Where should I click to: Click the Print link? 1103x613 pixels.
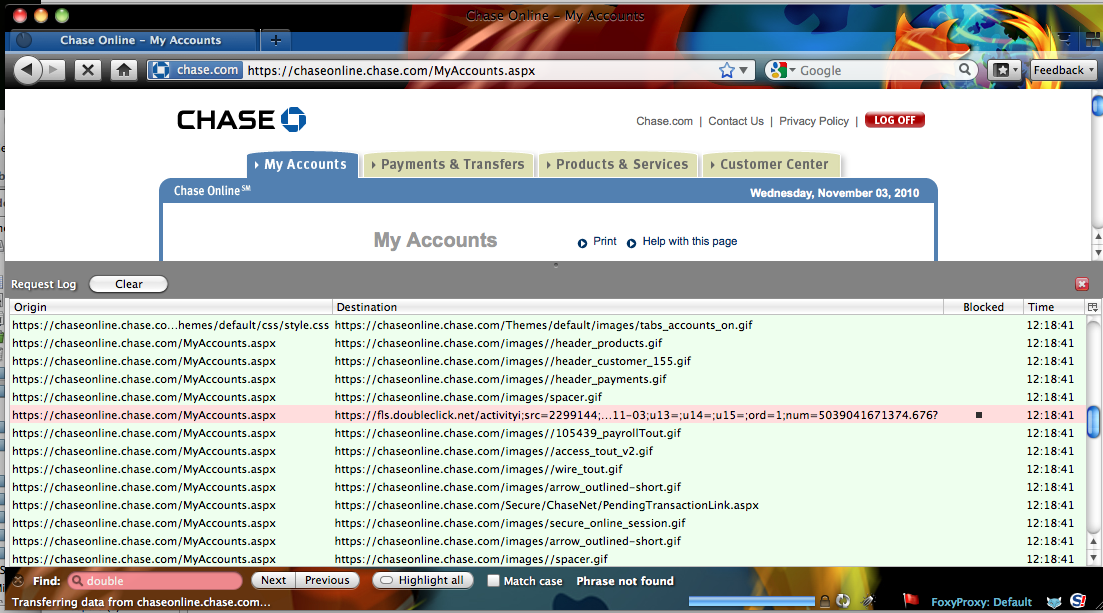coord(604,241)
